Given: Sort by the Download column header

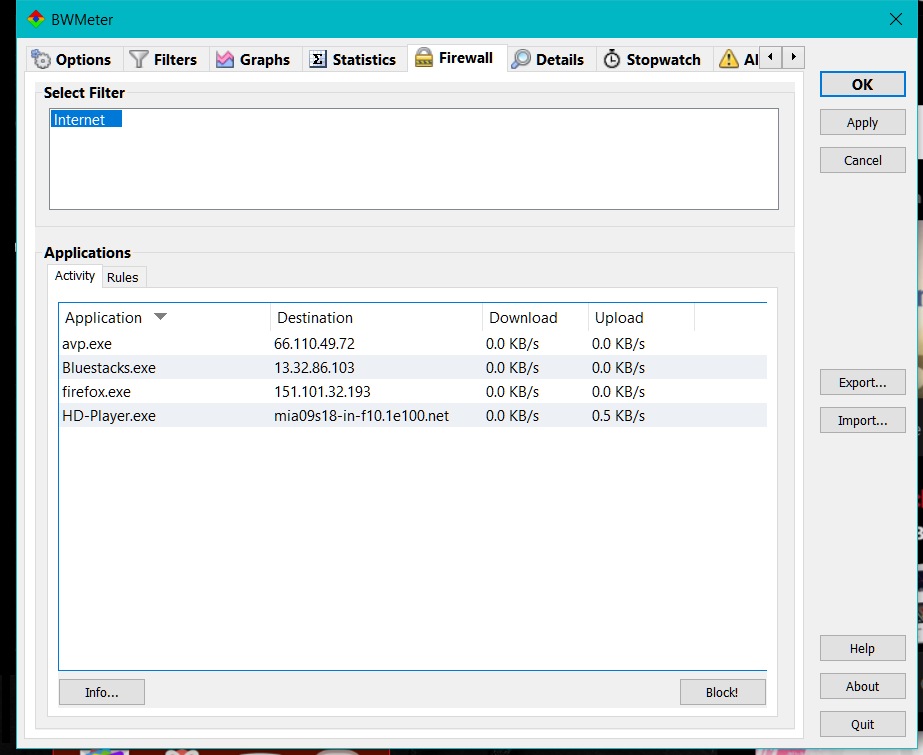Looking at the screenshot, I should [535, 318].
